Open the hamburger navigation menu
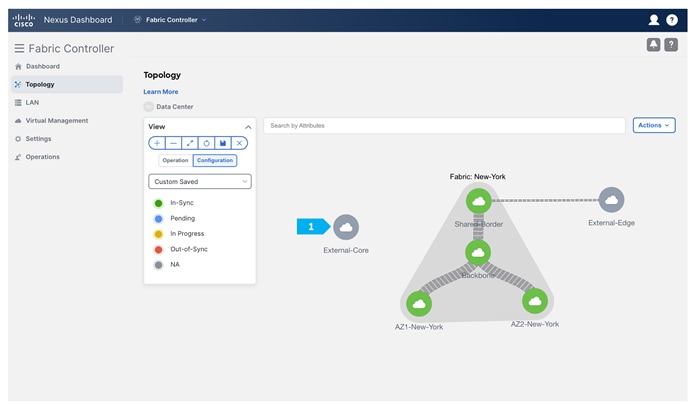Screen dimensions: 696x408 coord(19,48)
